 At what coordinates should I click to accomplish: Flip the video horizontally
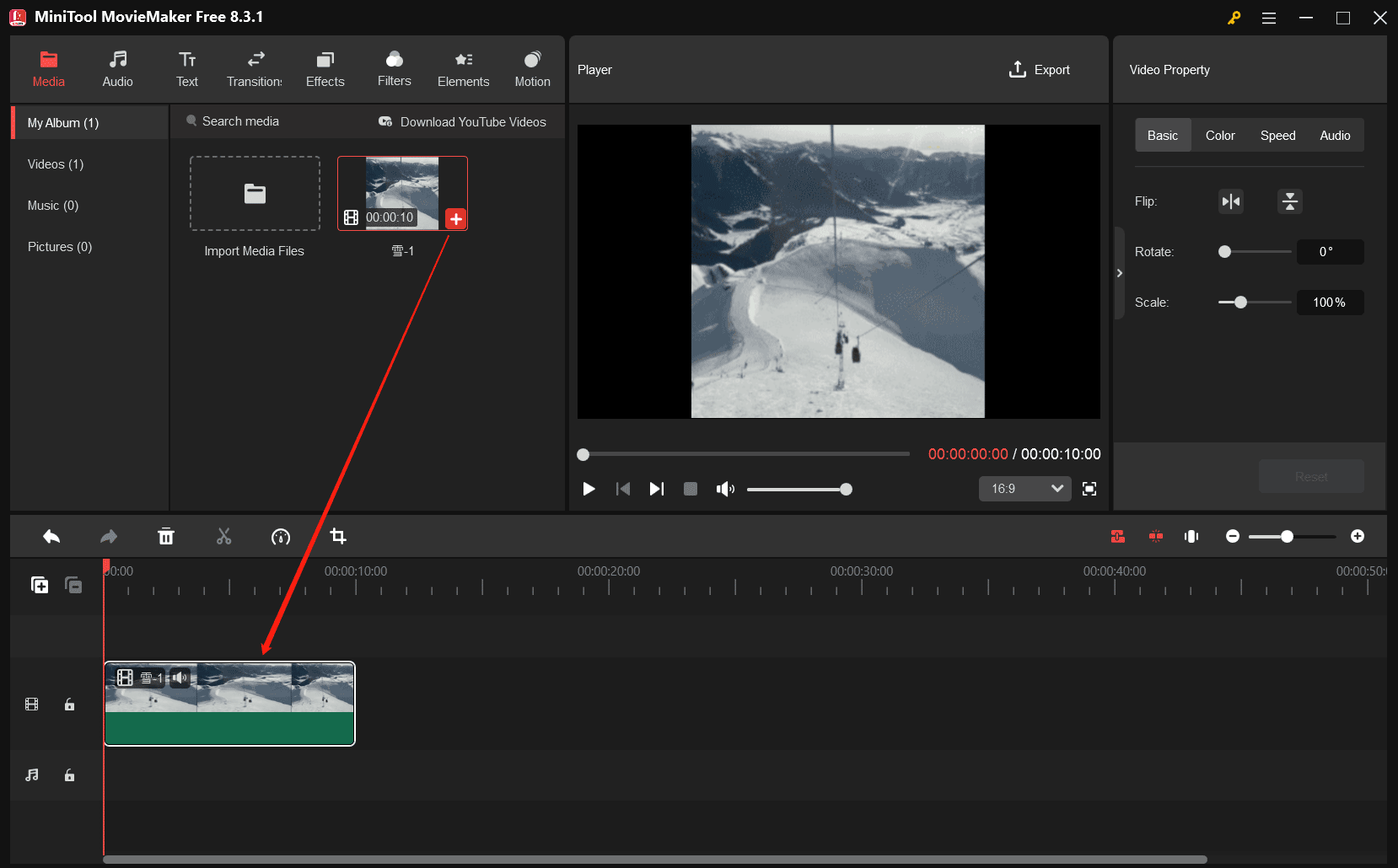tap(1231, 201)
